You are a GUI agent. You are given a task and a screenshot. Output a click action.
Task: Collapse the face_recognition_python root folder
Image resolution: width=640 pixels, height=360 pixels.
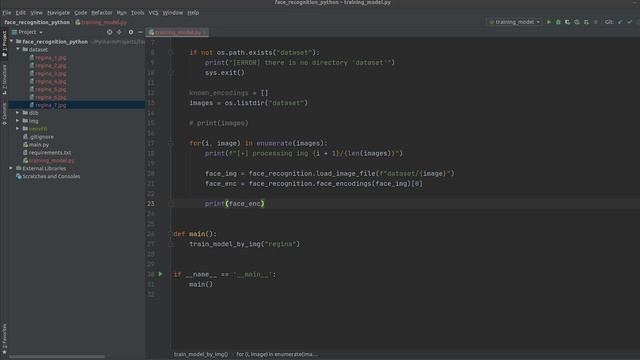[11, 42]
